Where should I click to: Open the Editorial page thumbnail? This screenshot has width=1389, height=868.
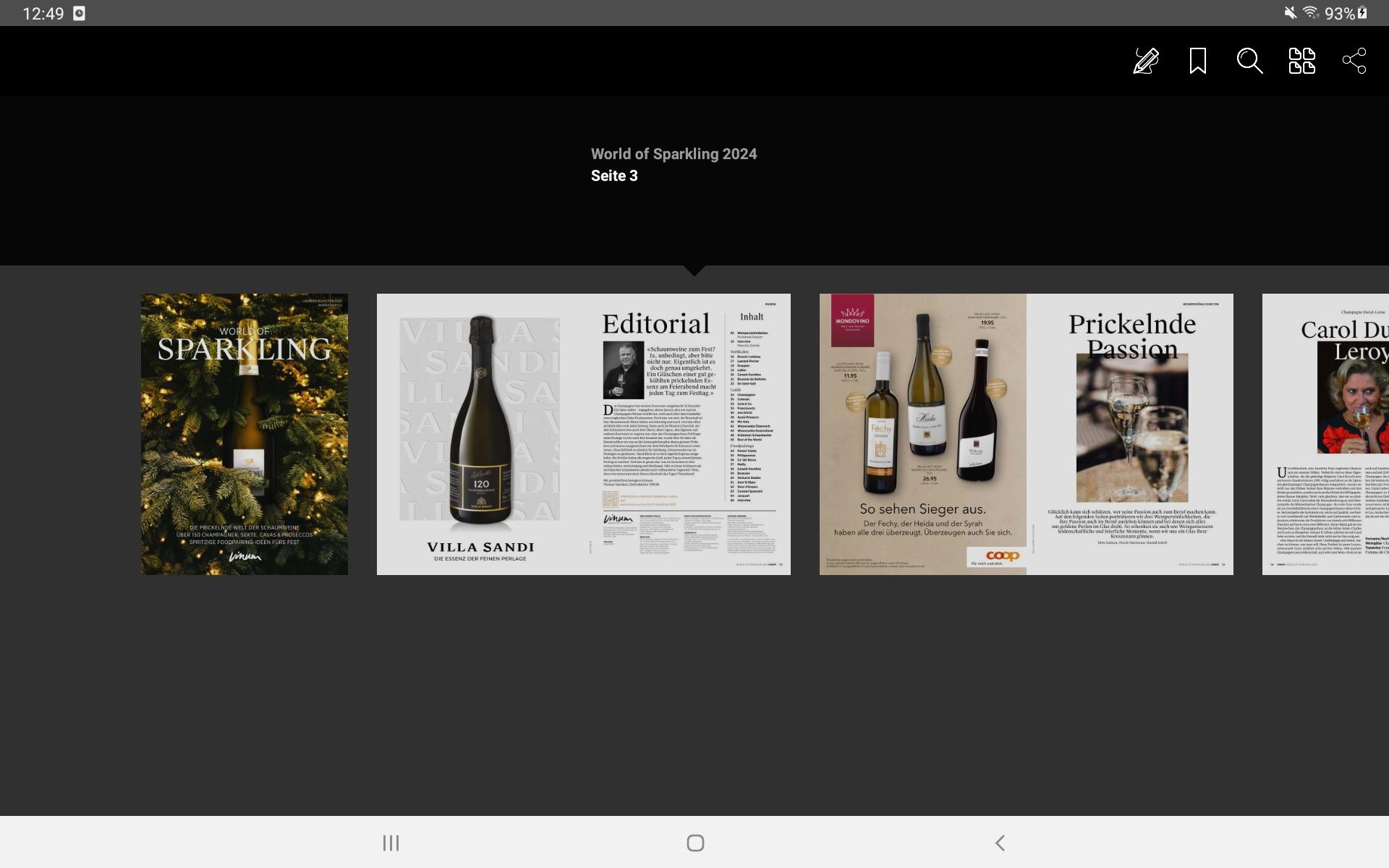[687, 434]
